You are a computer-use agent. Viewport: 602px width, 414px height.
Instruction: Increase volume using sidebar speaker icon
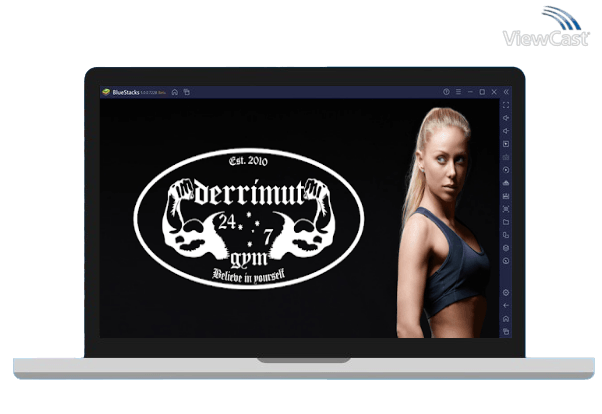(506, 118)
